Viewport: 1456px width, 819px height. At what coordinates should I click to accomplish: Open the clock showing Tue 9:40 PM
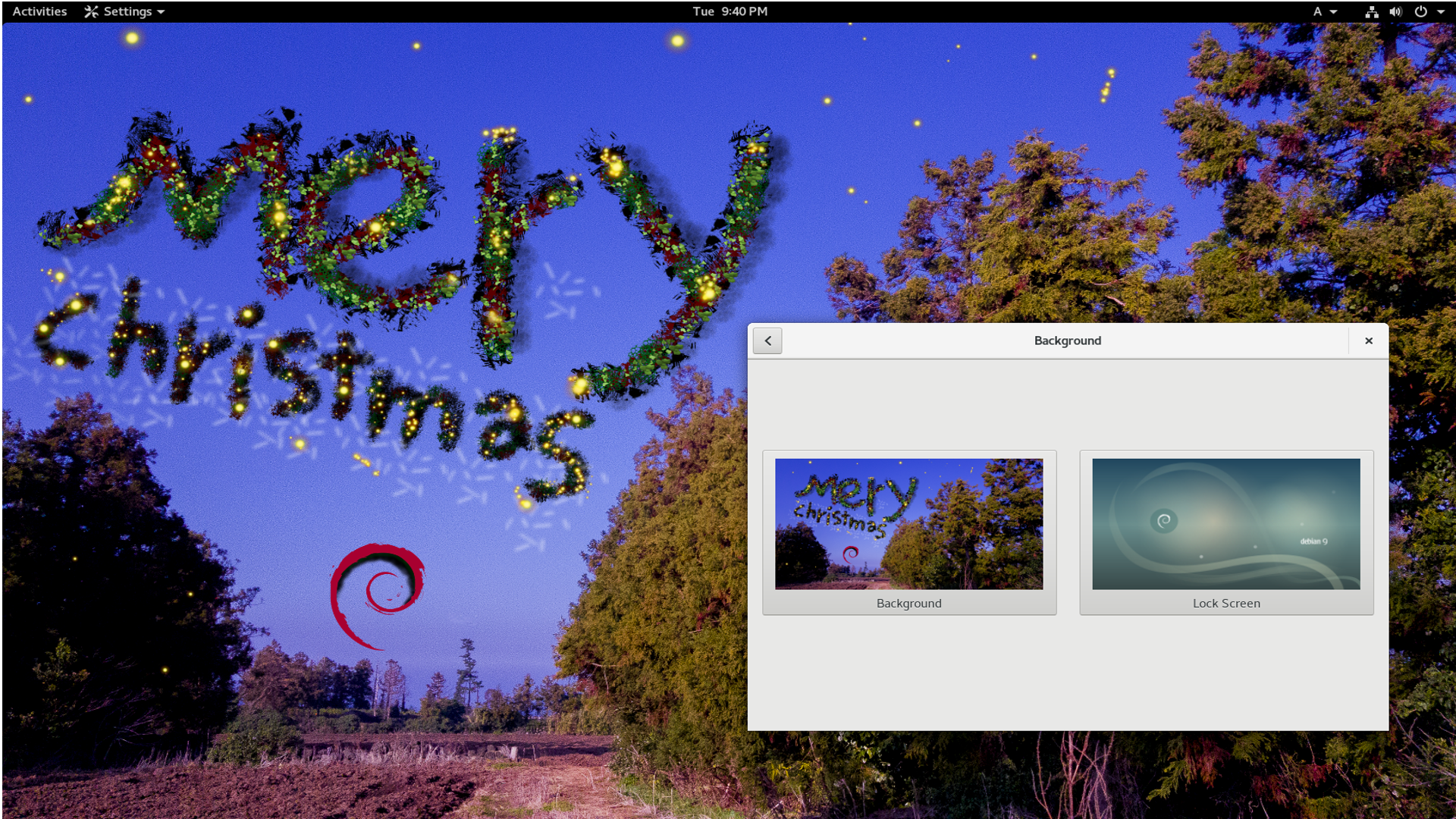click(x=730, y=11)
